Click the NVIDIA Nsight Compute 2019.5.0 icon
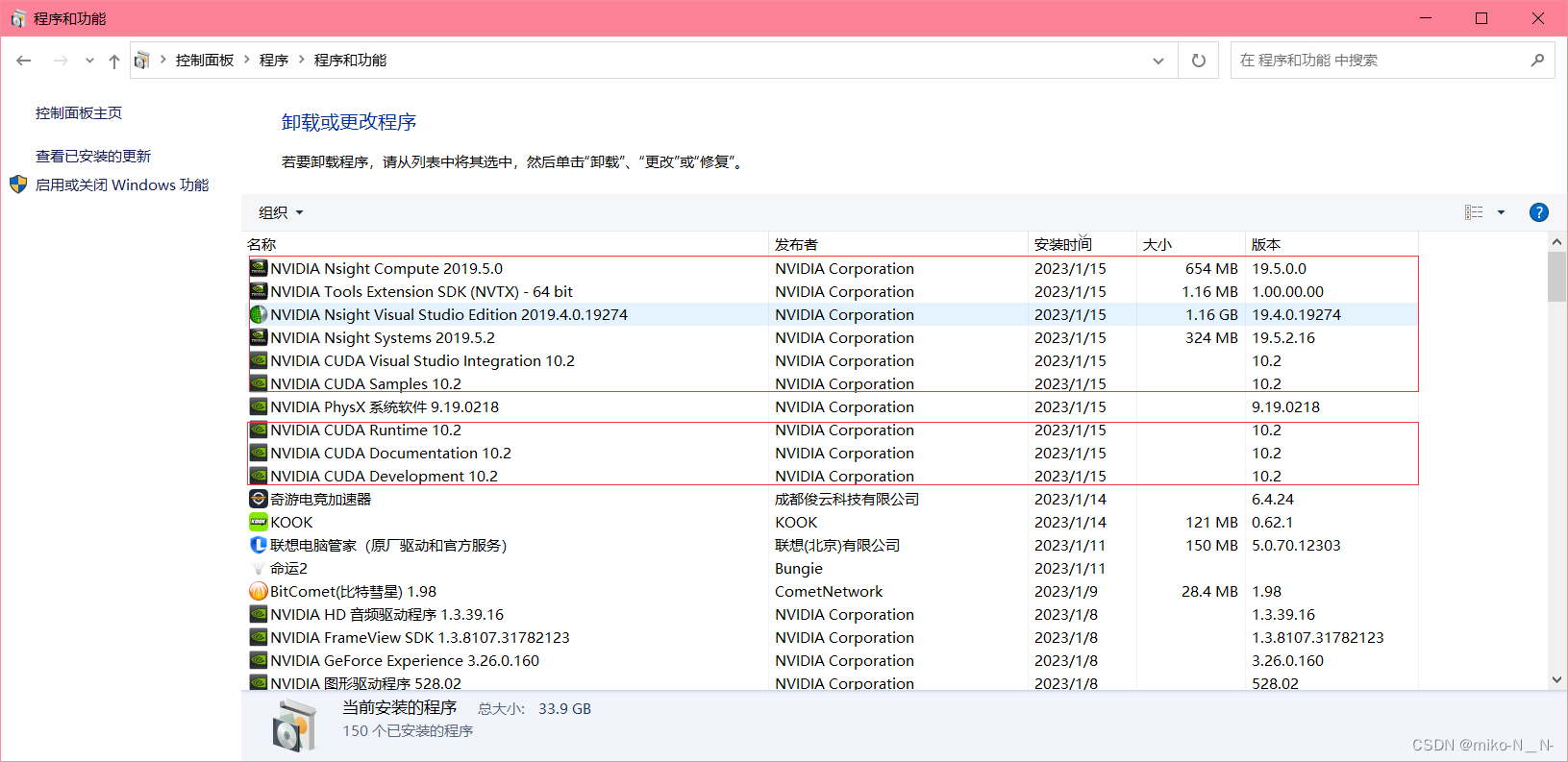Viewport: 1568px width, 762px height. click(x=258, y=268)
